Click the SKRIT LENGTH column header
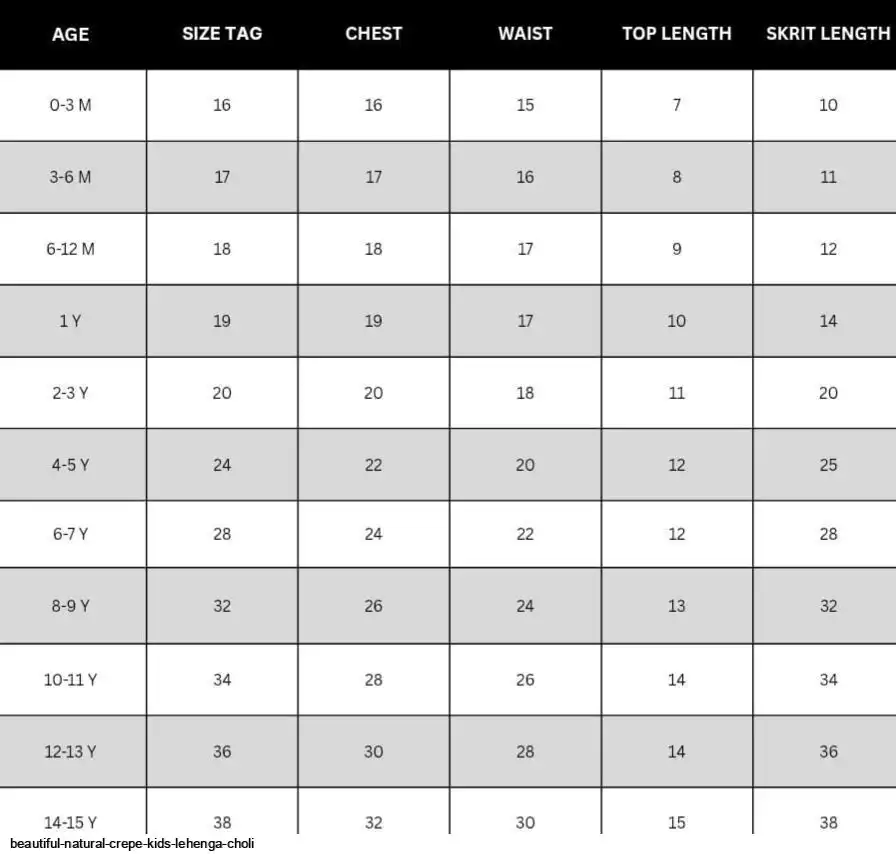The height and width of the screenshot is (854, 896). pyautogui.click(x=827, y=33)
